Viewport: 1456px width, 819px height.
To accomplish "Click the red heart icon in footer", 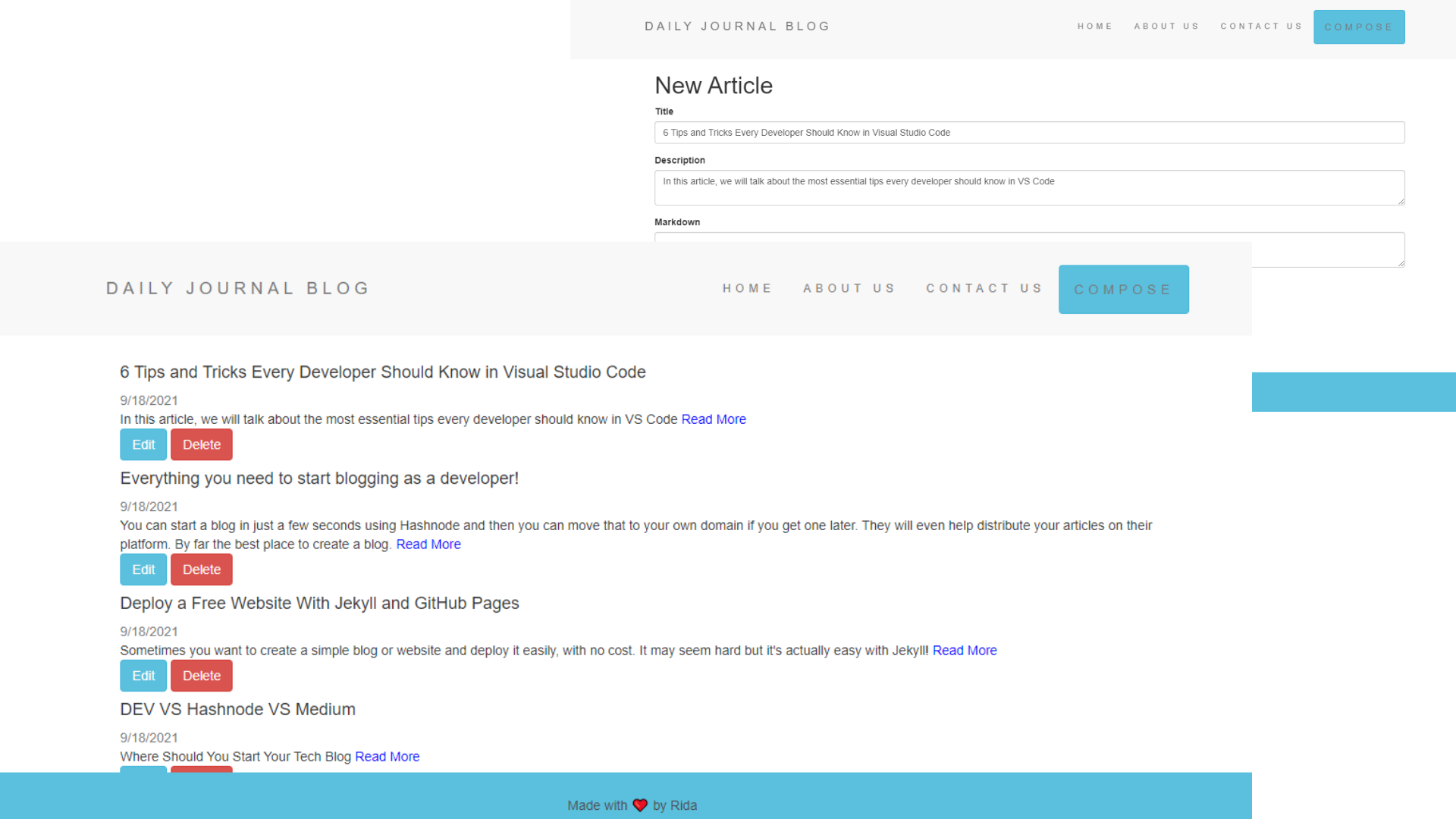I will [x=639, y=805].
